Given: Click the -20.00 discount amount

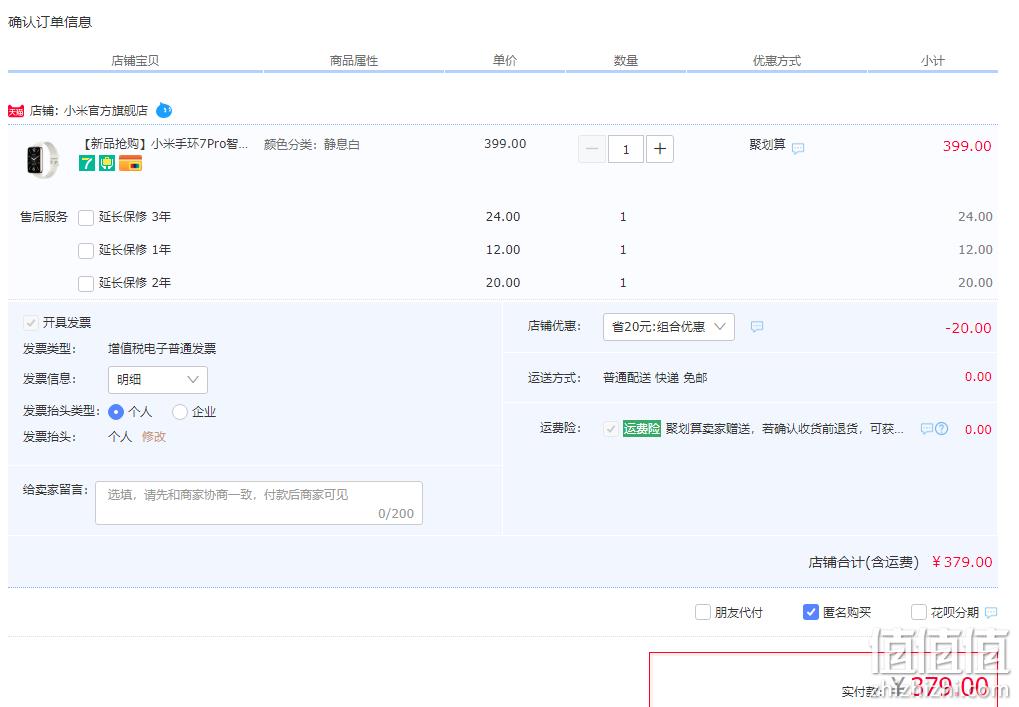Looking at the screenshot, I should pos(968,328).
